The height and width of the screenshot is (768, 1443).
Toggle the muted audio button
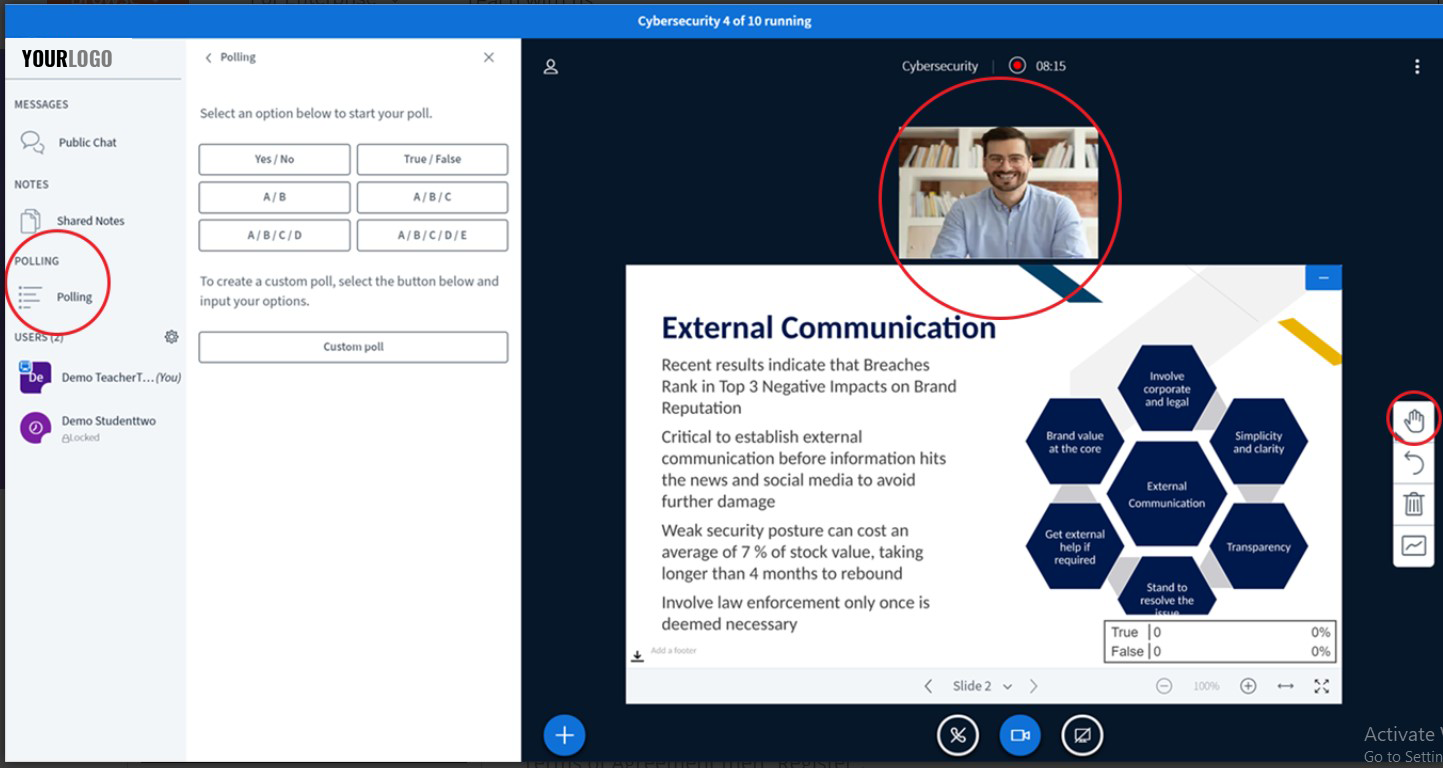coord(957,736)
